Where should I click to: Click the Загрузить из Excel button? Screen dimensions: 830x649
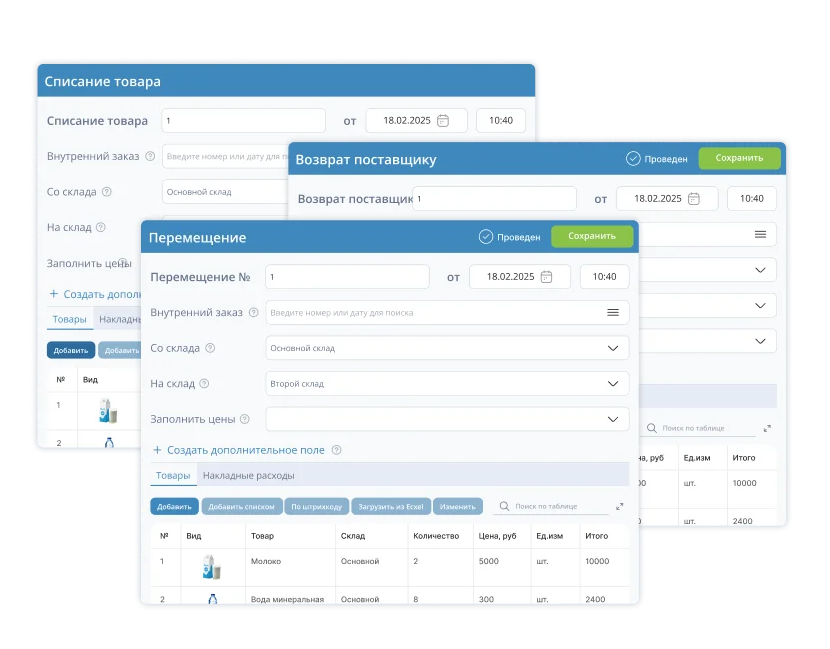(x=390, y=507)
